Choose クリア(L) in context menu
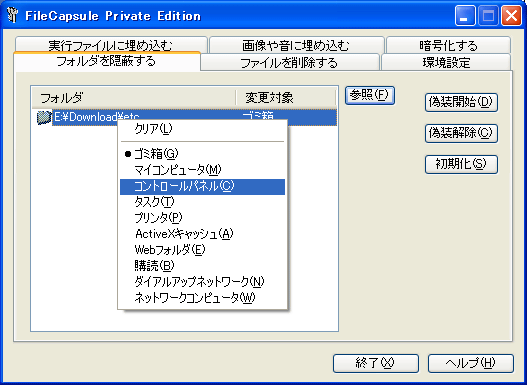Screen dimensions: 527x385 (x=202, y=129)
